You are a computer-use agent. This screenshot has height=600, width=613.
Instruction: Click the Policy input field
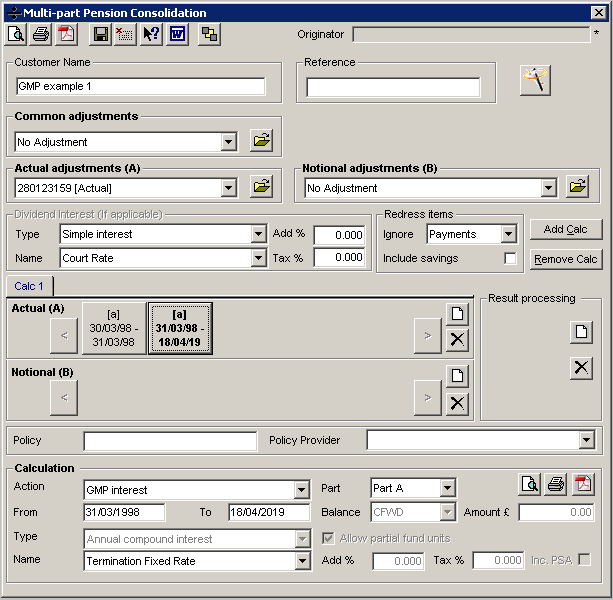[170, 441]
